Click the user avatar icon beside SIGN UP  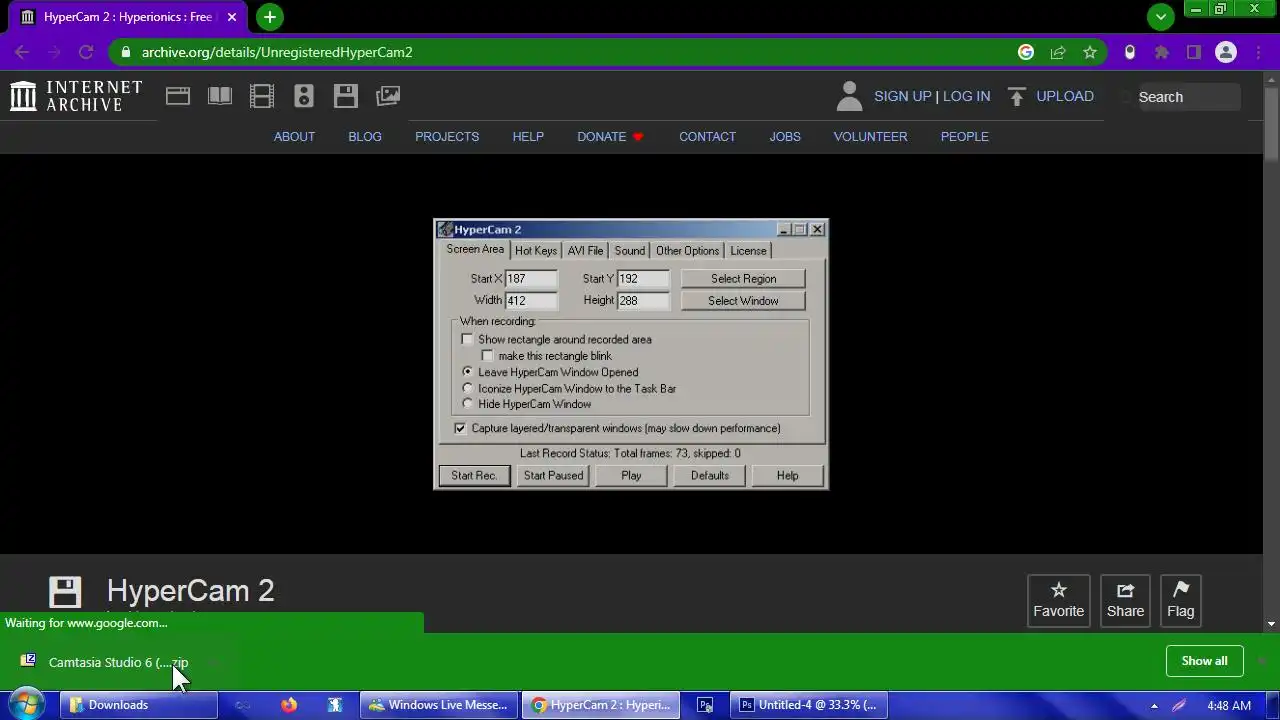click(849, 96)
